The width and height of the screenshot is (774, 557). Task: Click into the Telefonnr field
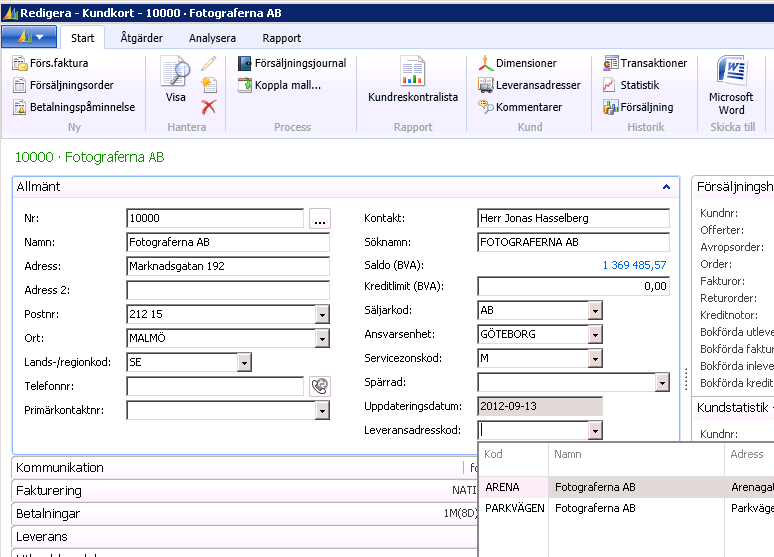(x=215, y=386)
